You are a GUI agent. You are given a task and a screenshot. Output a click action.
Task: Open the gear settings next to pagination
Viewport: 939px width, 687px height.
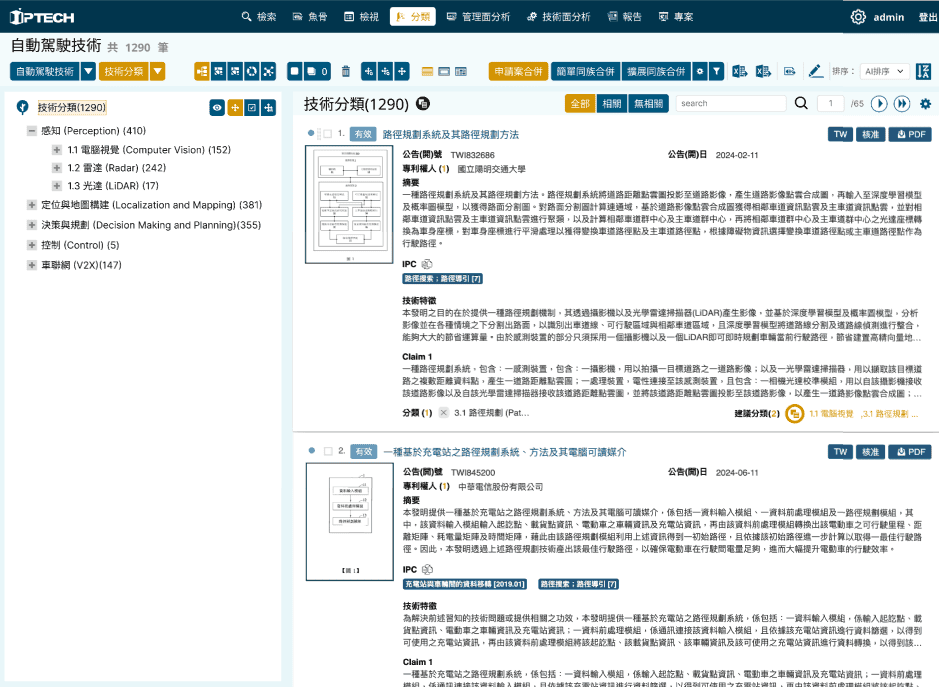(x=925, y=103)
